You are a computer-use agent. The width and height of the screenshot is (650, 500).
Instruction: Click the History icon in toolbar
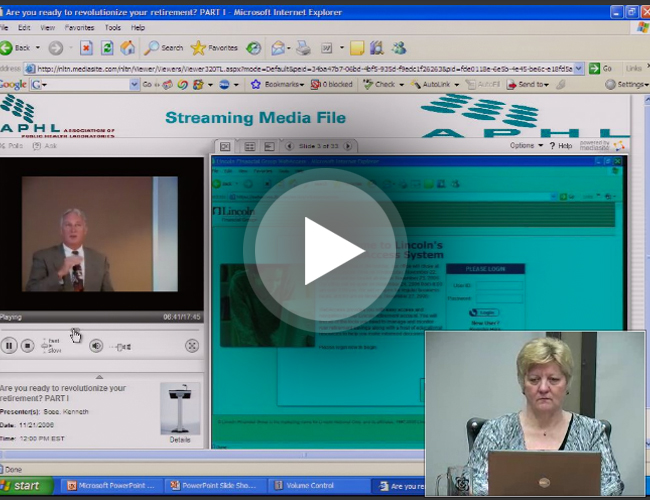(x=253, y=48)
